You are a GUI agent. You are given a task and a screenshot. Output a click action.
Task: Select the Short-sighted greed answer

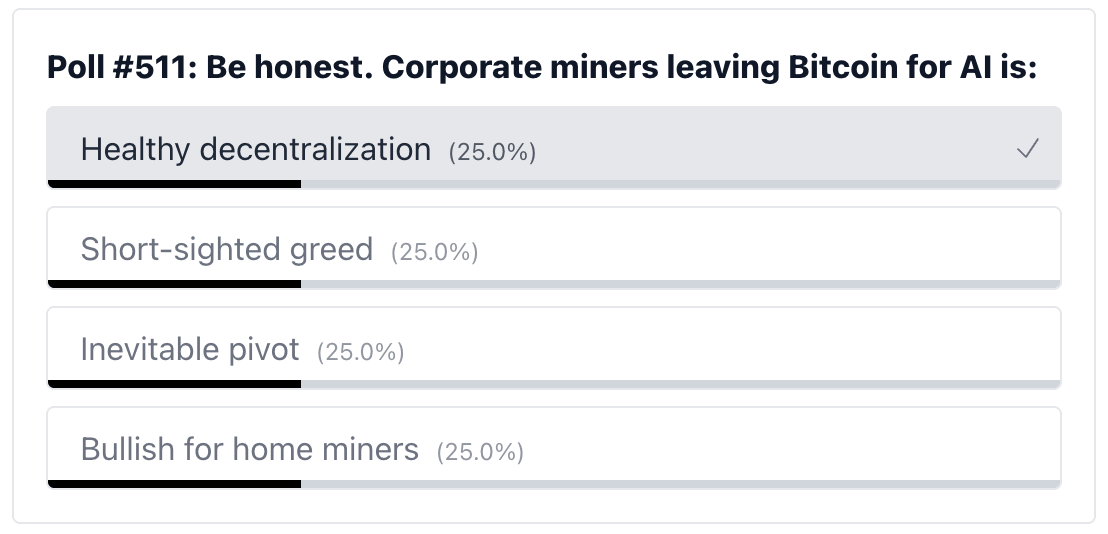[226, 249]
